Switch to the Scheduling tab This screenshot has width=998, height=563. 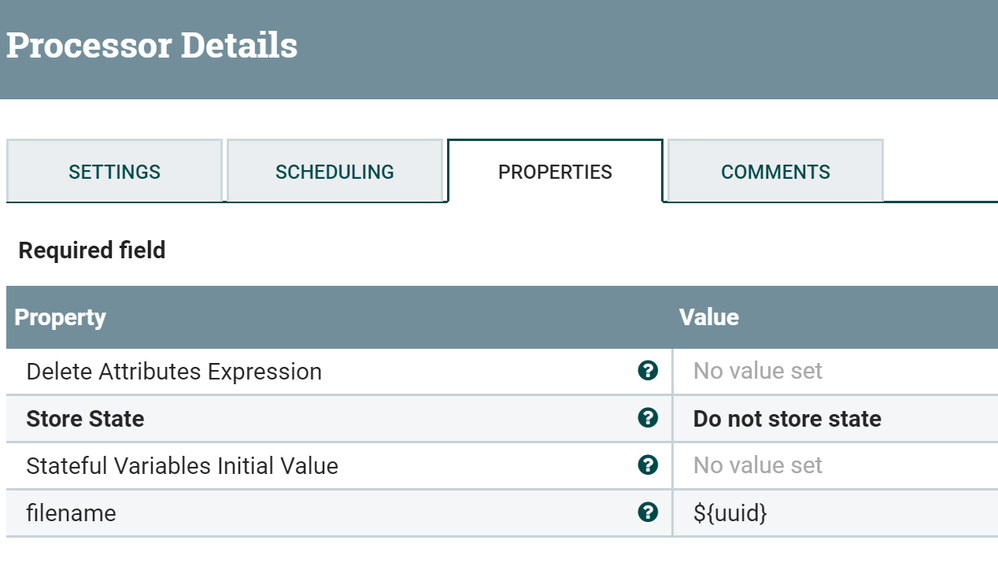[x=334, y=172]
